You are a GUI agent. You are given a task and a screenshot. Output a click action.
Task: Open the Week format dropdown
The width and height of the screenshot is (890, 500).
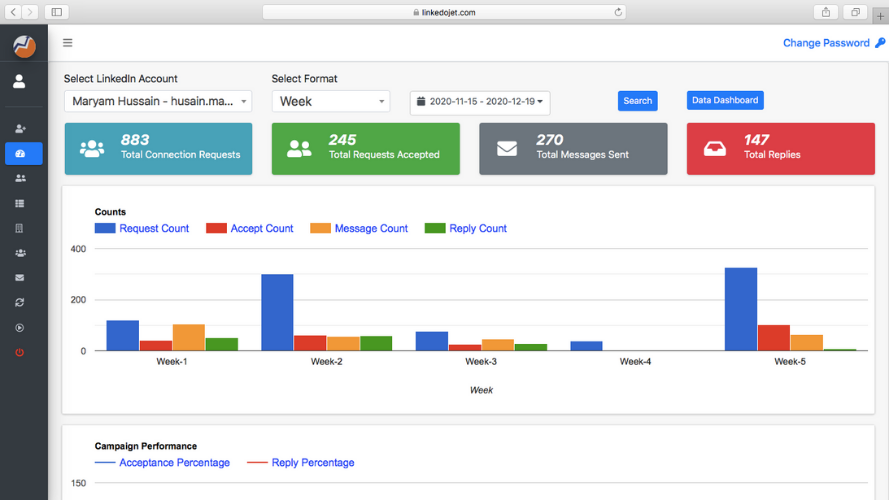(x=331, y=101)
